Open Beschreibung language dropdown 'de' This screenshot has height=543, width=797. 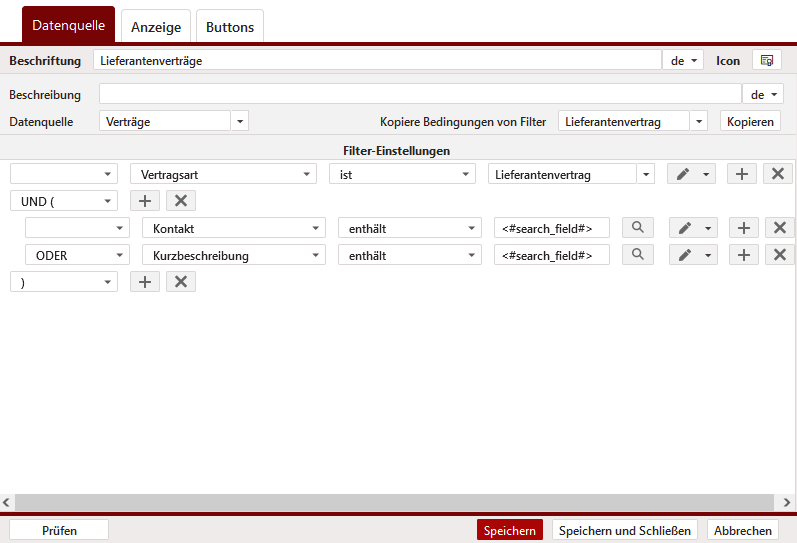tap(763, 95)
